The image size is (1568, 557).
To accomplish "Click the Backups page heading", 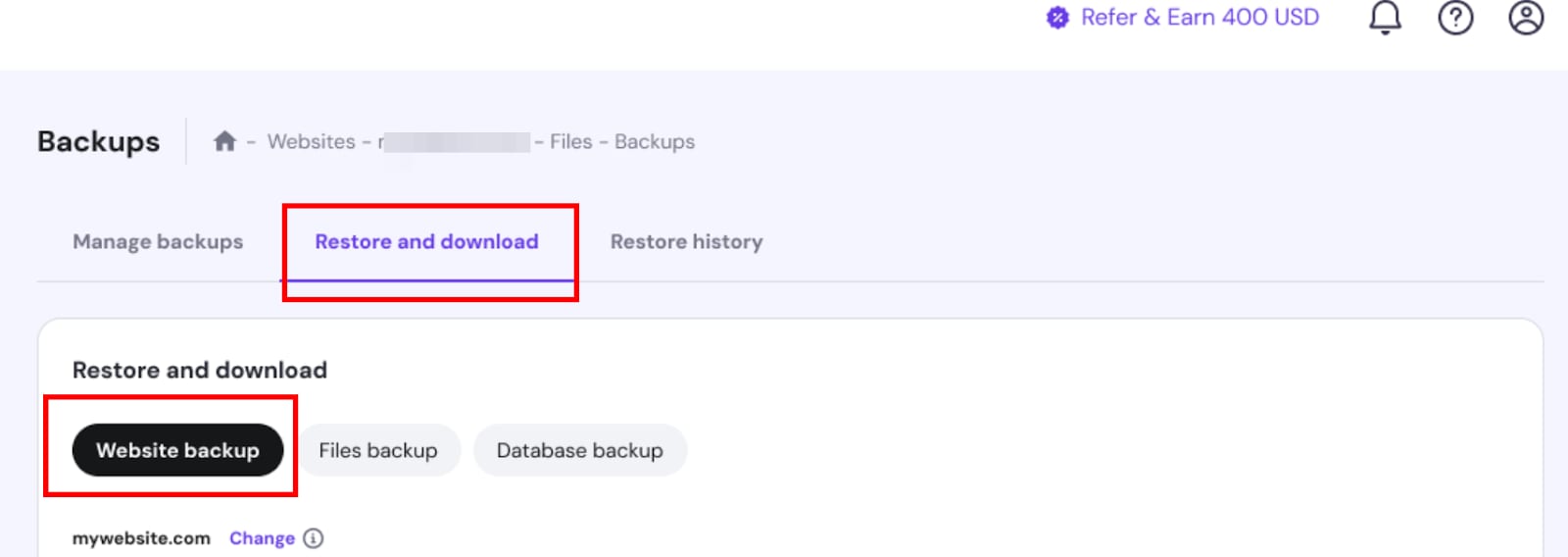I will tap(98, 141).
